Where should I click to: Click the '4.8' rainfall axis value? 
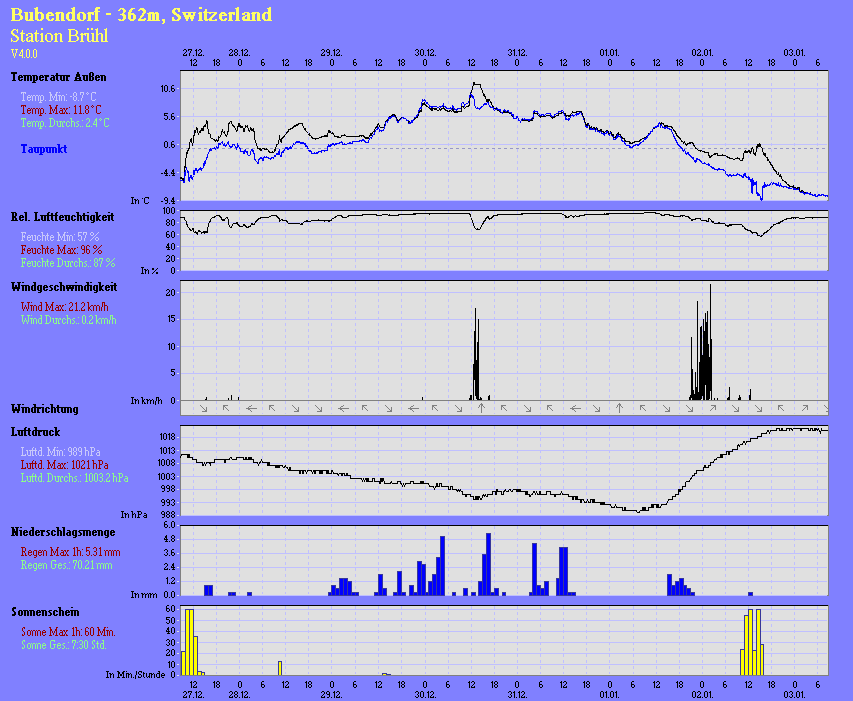[x=170, y=539]
